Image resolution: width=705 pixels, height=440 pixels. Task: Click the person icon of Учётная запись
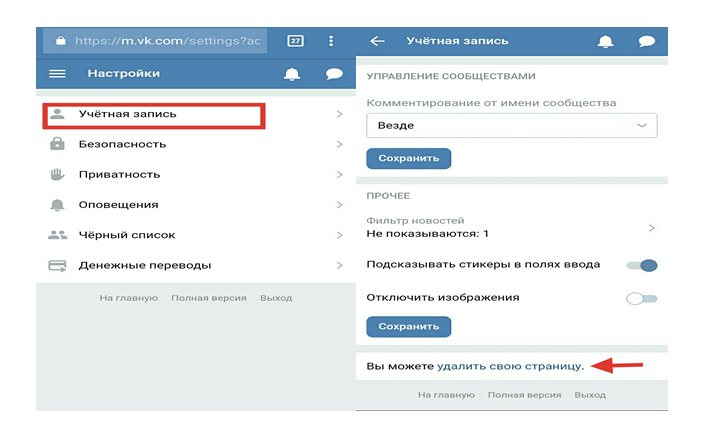pos(57,114)
